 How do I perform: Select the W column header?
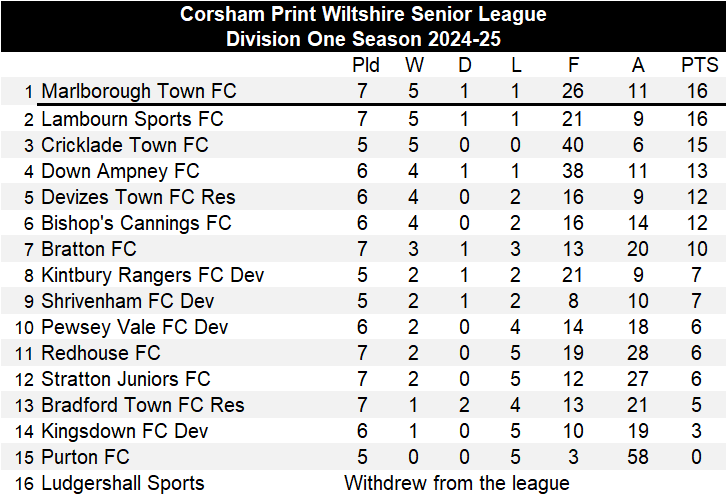click(x=414, y=65)
